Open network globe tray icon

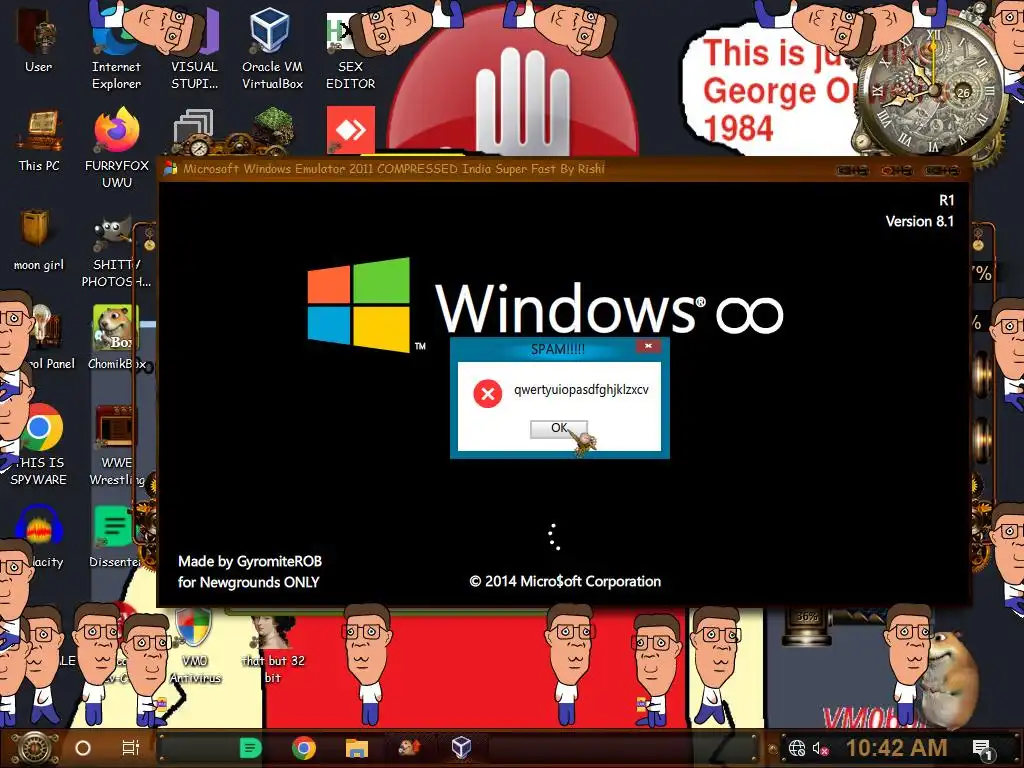pyautogui.click(x=797, y=748)
